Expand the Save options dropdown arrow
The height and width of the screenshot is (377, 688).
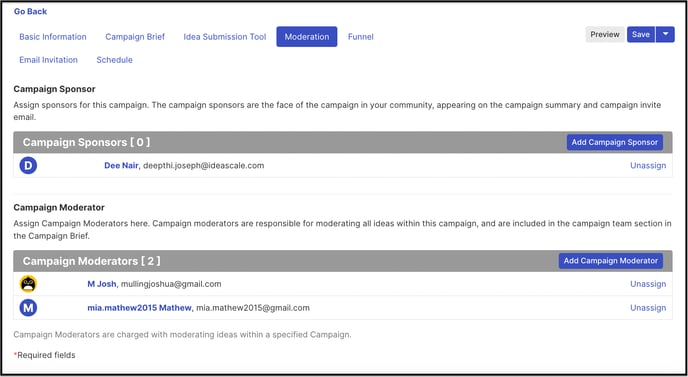point(665,34)
